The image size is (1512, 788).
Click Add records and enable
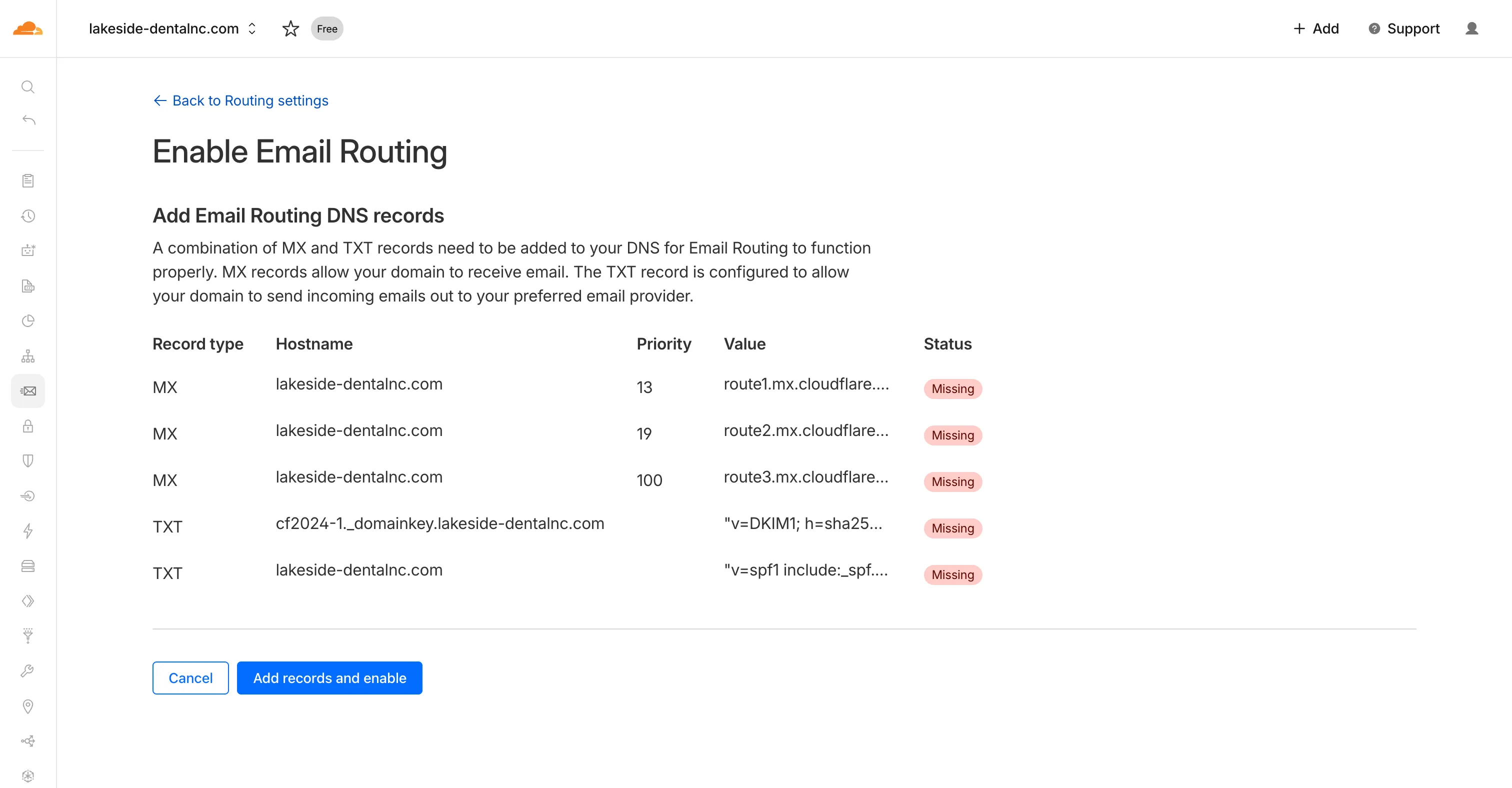click(x=329, y=677)
